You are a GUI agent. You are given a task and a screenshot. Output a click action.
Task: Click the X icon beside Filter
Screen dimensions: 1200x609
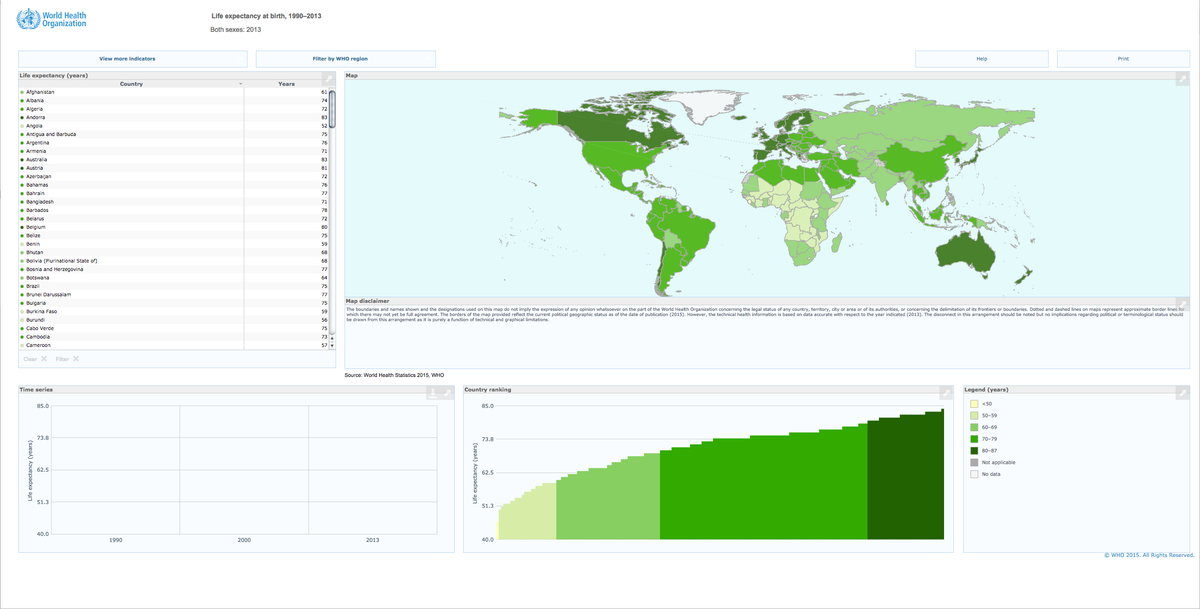[x=76, y=358]
